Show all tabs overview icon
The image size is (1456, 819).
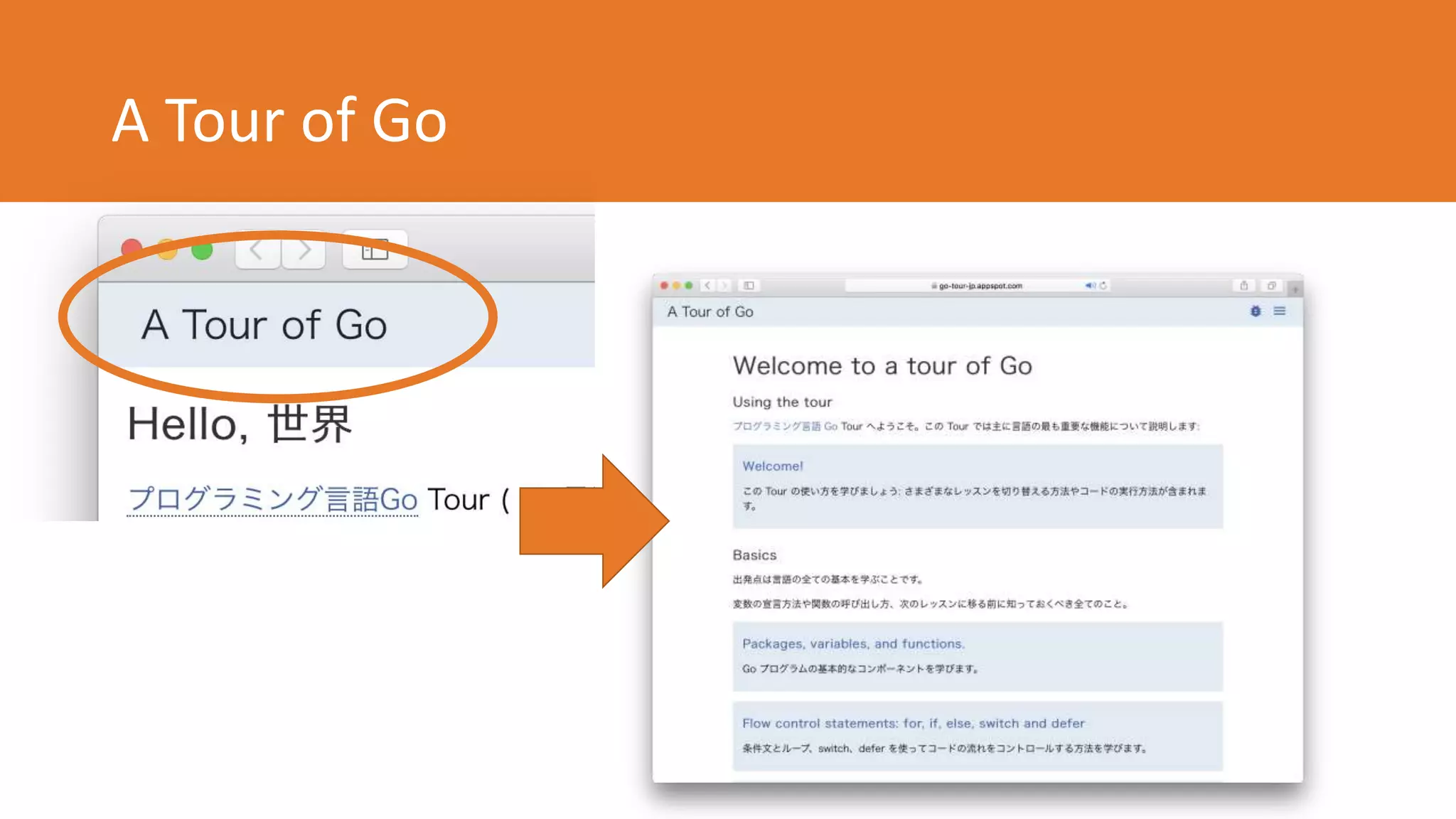1271,286
